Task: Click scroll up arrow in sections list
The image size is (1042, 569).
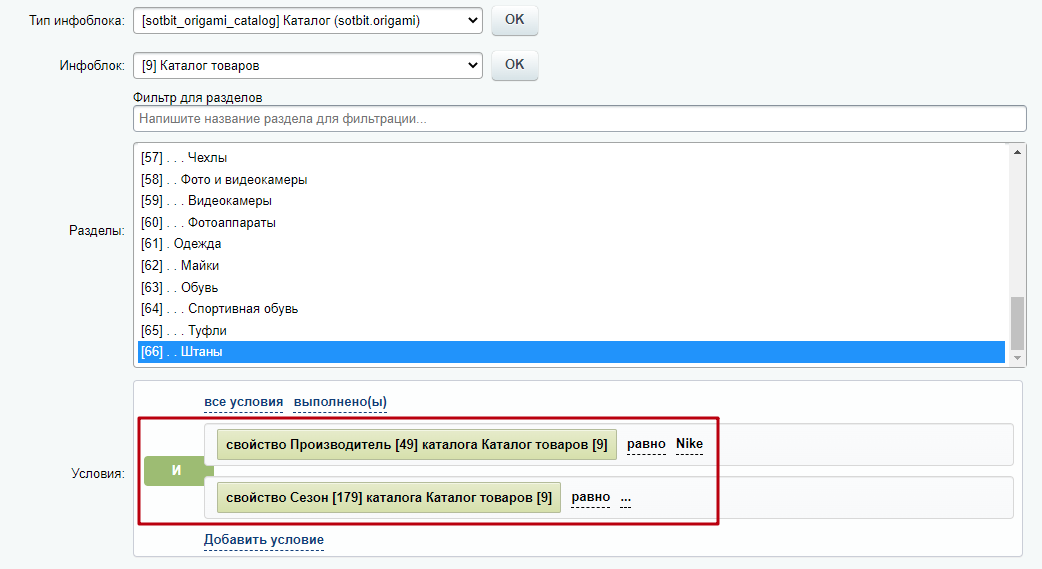Action: pyautogui.click(x=1017, y=152)
